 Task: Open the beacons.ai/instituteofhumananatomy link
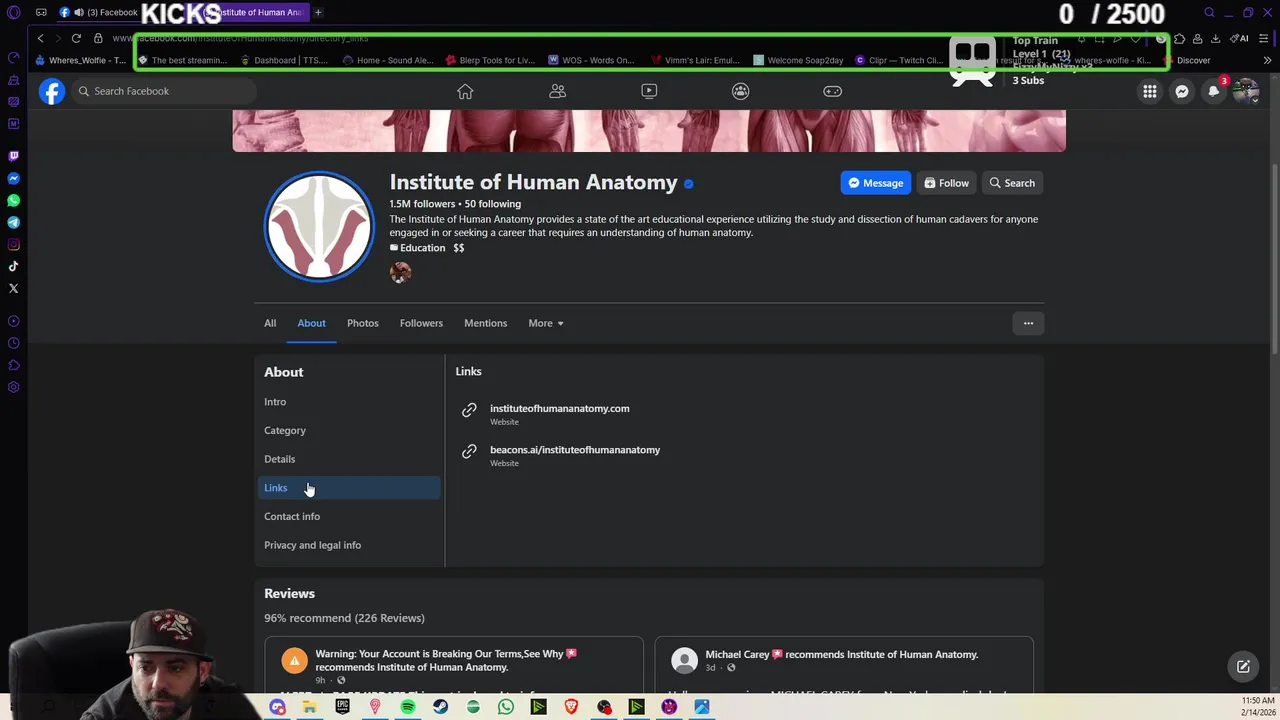point(575,450)
